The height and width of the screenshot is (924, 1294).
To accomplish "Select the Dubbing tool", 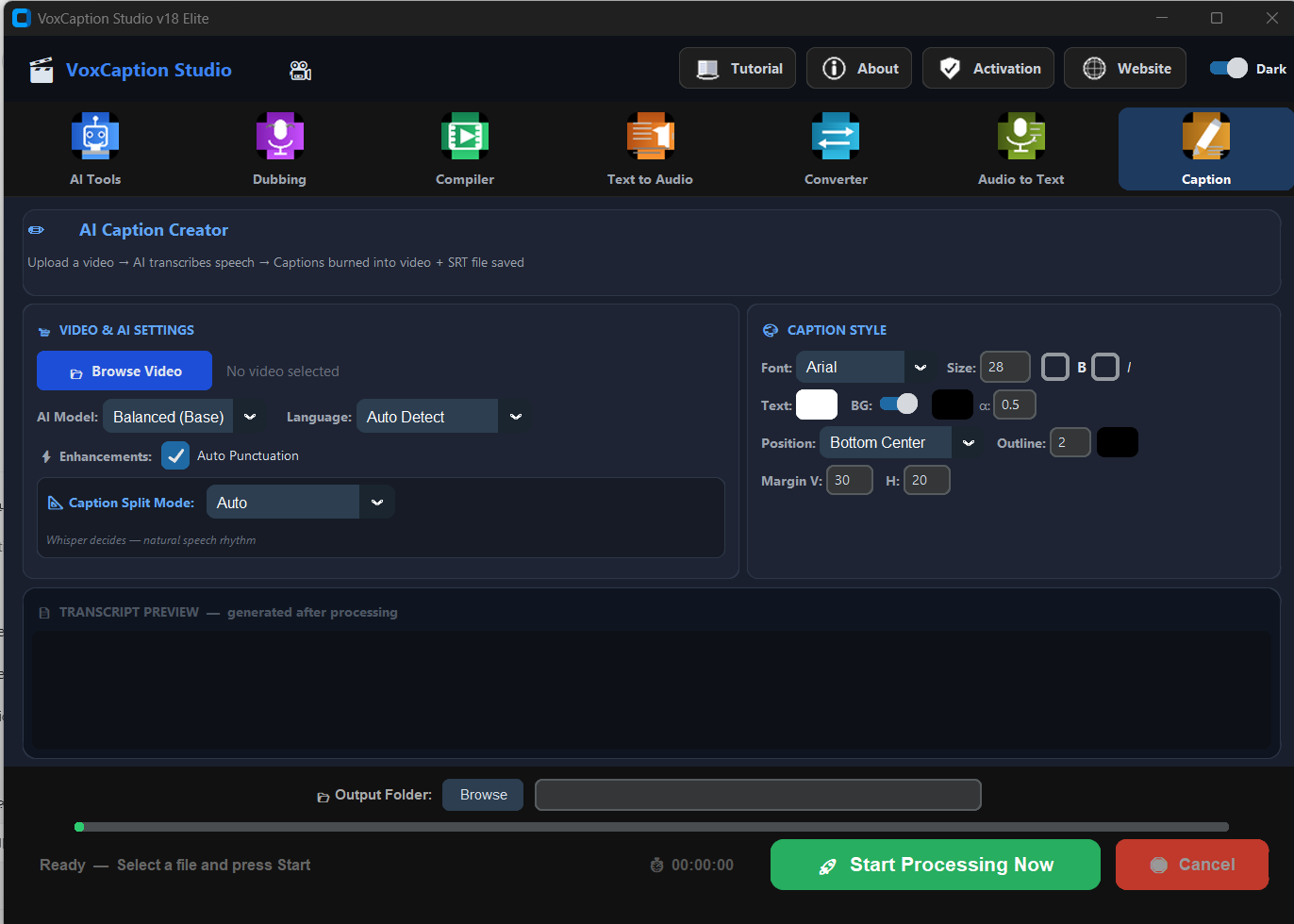I will click(x=279, y=148).
